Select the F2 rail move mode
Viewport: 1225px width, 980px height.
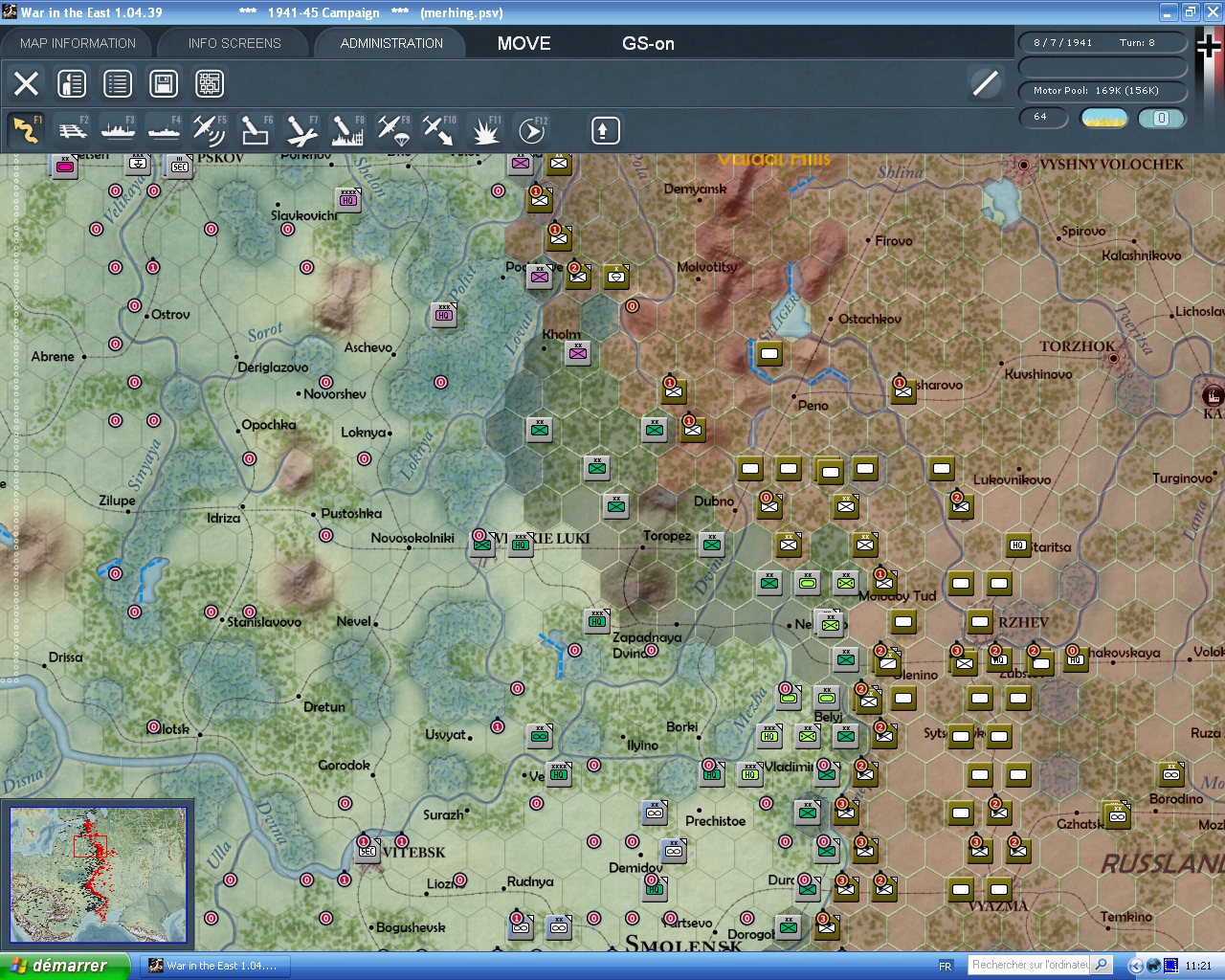click(72, 130)
